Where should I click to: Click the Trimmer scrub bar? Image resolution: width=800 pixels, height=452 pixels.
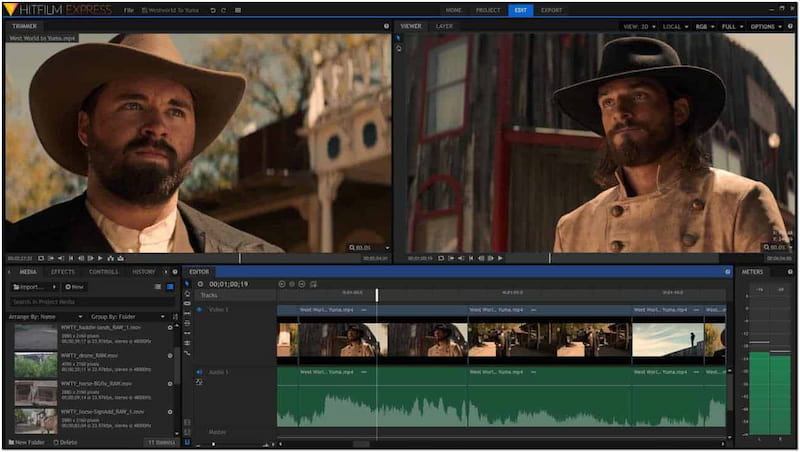[x=242, y=259]
